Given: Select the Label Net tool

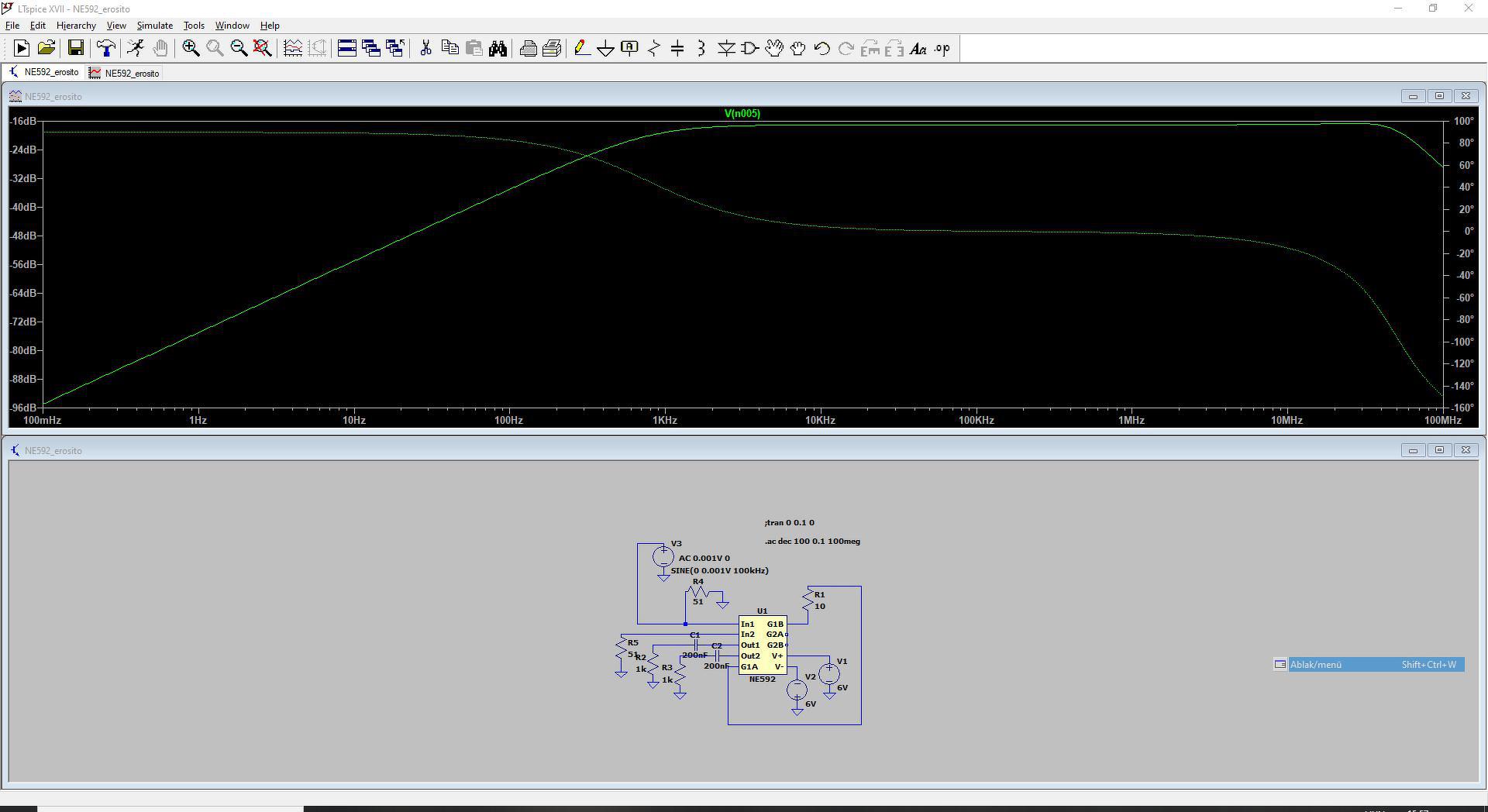Looking at the screenshot, I should click(630, 48).
